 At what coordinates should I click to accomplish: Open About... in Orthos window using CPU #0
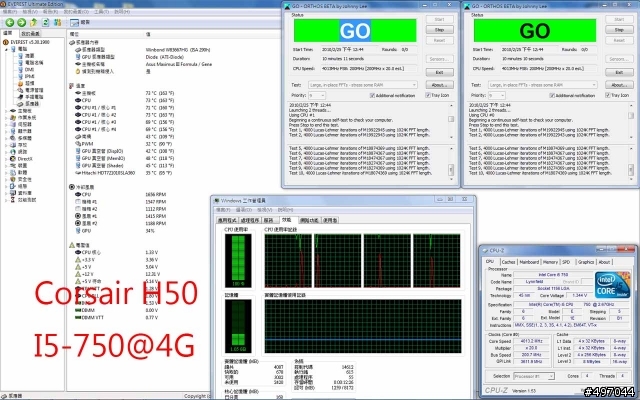click(619, 85)
